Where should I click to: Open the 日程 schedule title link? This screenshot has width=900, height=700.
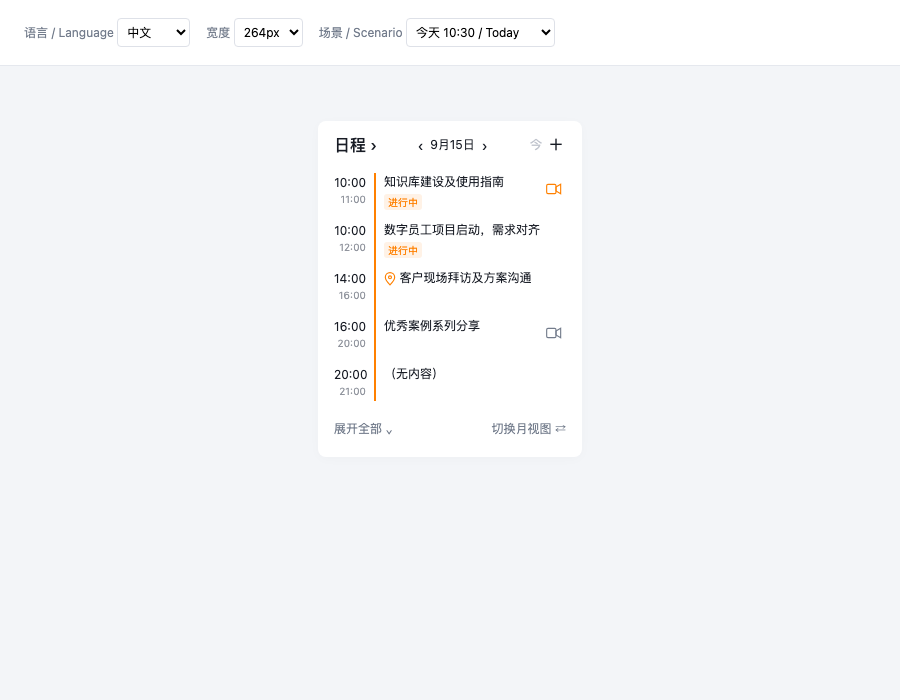(x=356, y=145)
